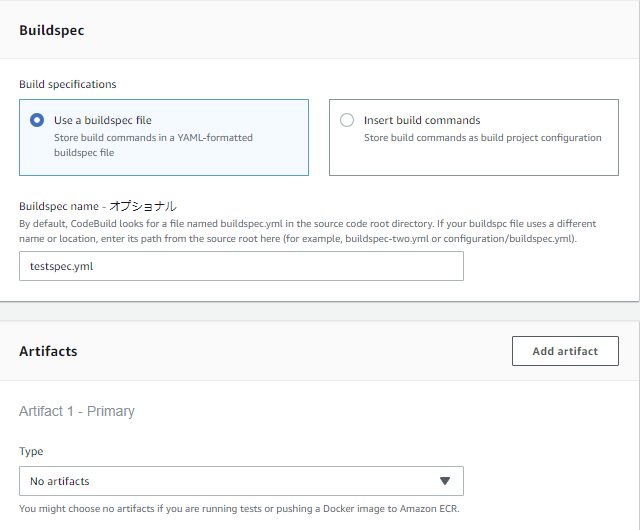Image resolution: width=640 pixels, height=530 pixels.
Task: Click the "Use a buildspec file" option title
Action: pyautogui.click(x=102, y=120)
